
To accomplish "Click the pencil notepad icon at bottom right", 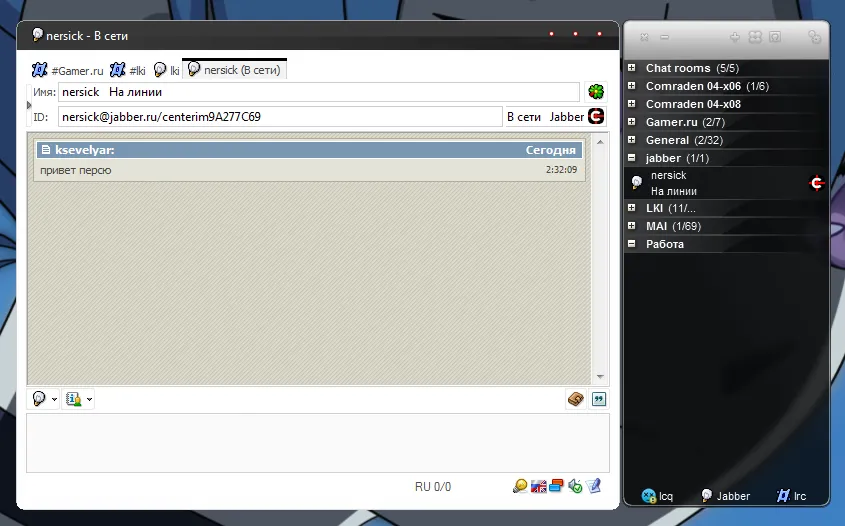I will [x=594, y=487].
